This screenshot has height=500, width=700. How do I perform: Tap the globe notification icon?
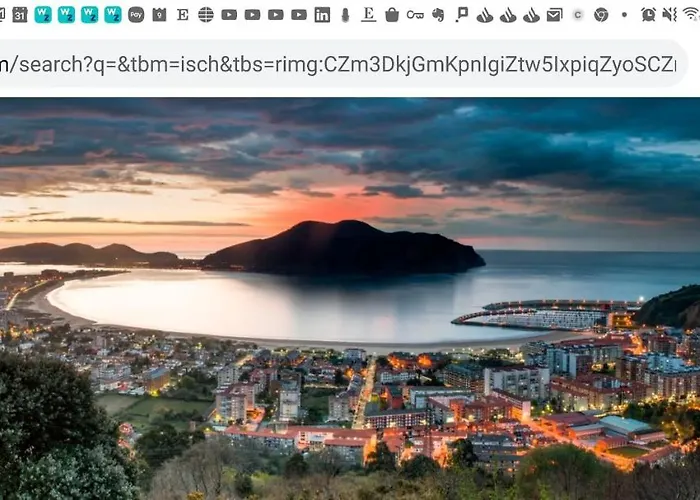(x=206, y=15)
